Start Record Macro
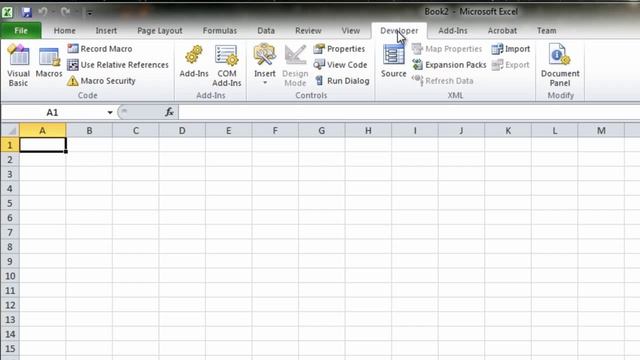This screenshot has height=360, width=640. tap(100, 49)
